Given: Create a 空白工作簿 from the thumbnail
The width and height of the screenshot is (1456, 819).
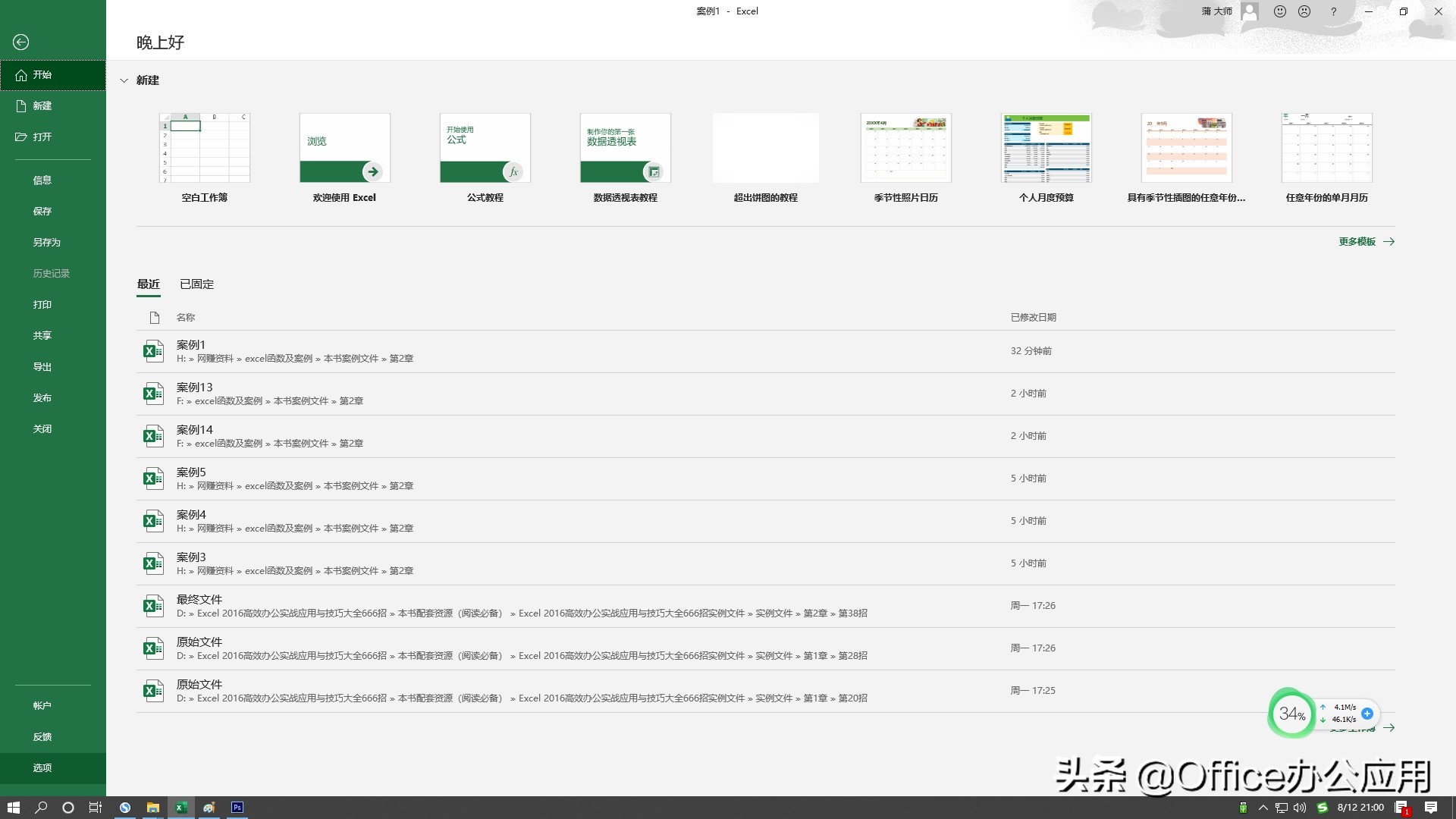Looking at the screenshot, I should 205,148.
